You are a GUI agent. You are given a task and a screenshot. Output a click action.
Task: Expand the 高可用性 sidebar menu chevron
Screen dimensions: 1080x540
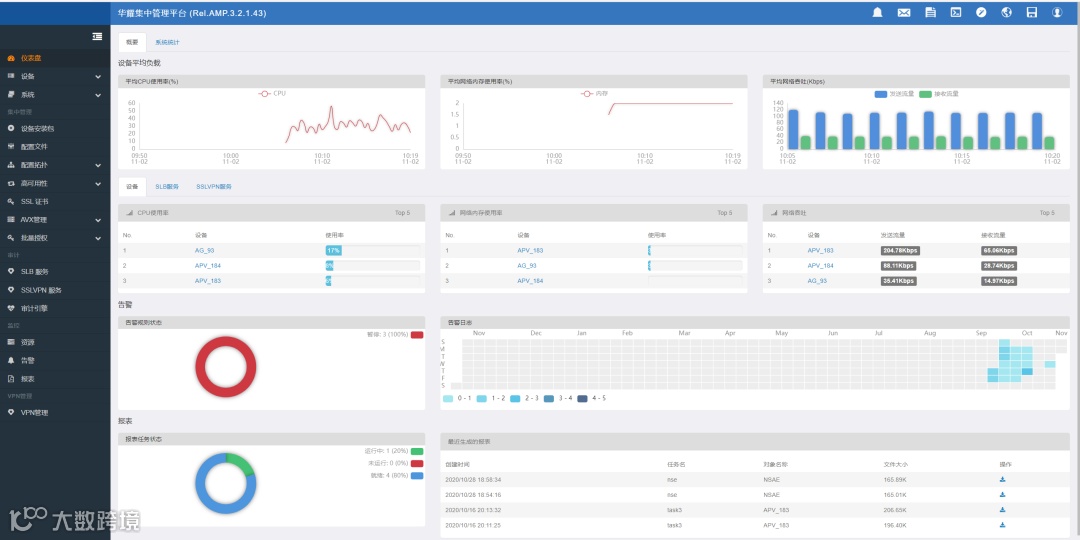(x=98, y=184)
